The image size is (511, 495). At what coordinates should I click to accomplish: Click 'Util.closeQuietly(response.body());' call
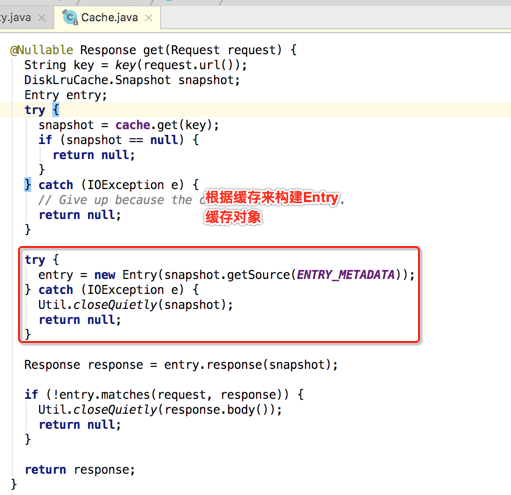160,410
